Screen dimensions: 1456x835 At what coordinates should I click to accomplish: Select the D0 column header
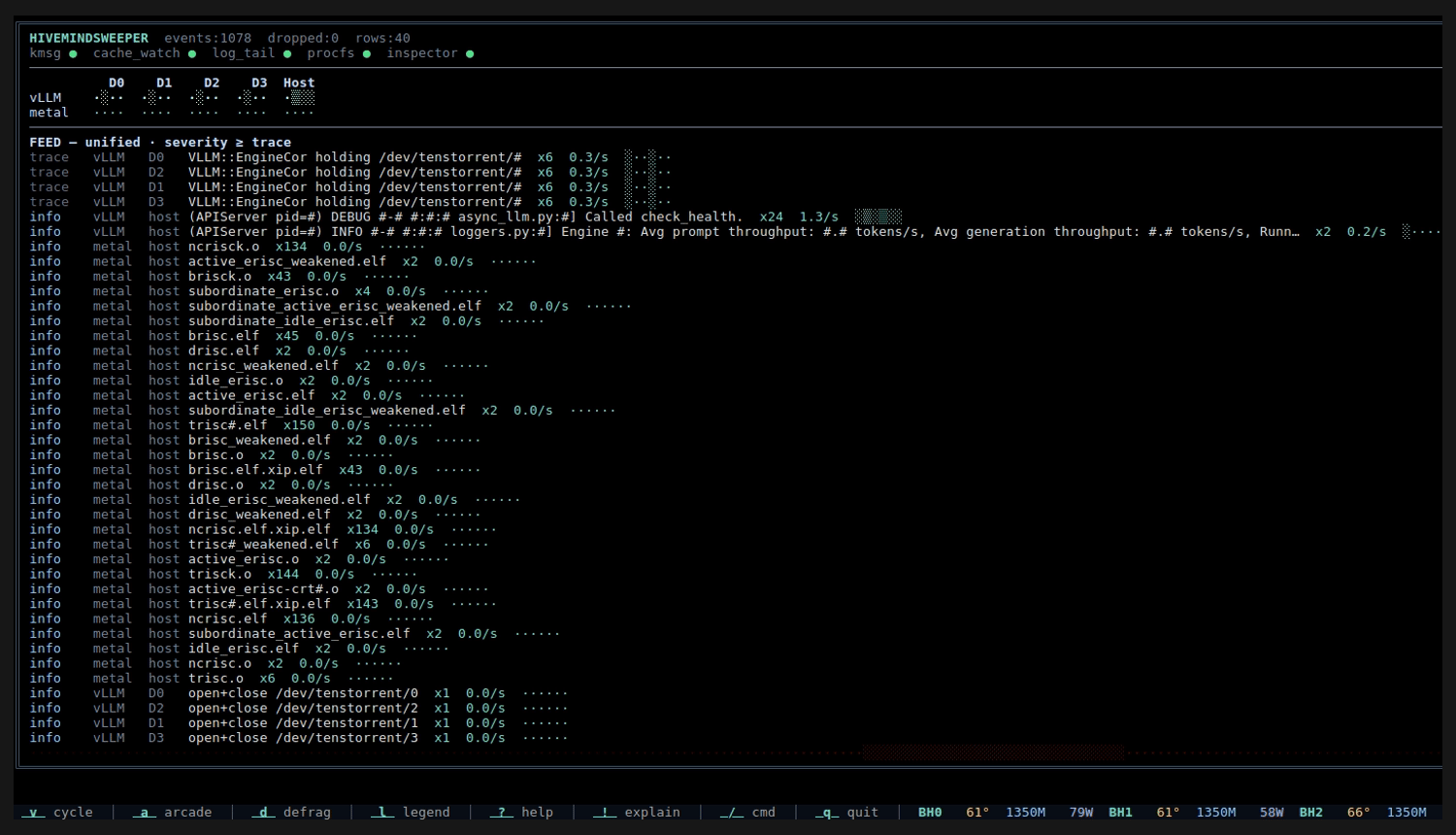coord(116,83)
